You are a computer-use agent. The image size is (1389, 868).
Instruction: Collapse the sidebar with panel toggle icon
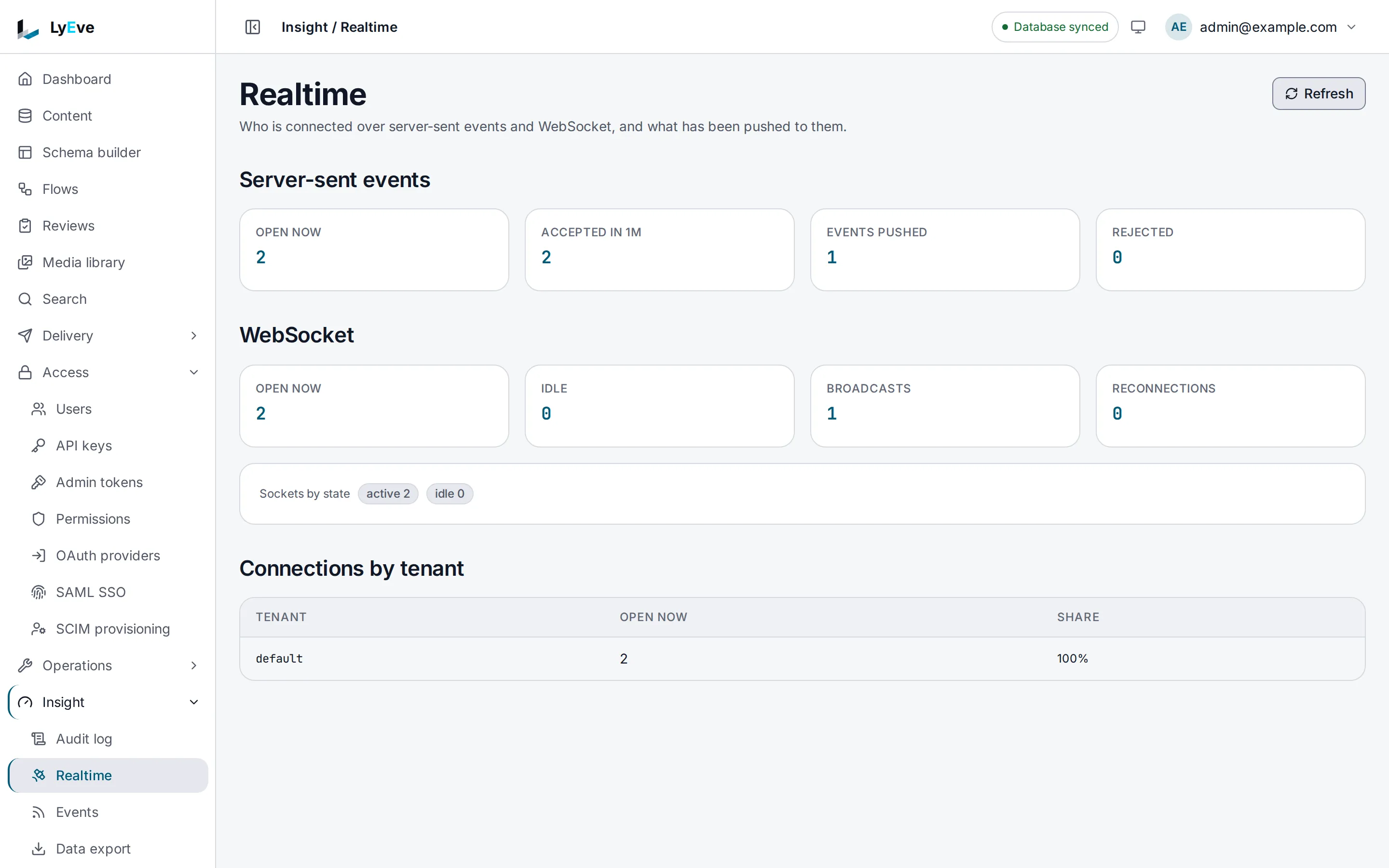coord(253,27)
